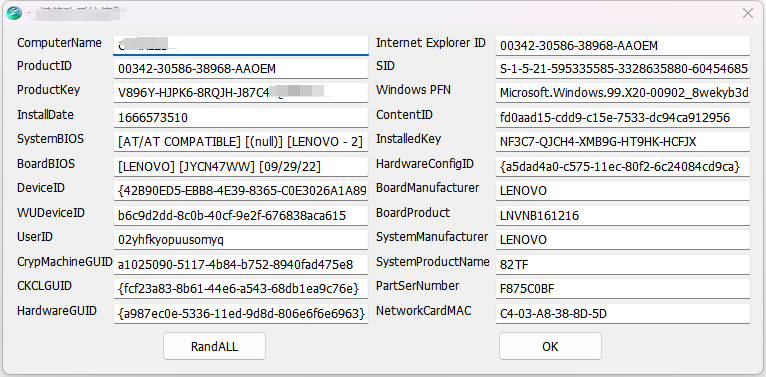Screen dimensions: 766x377
Task: Click the CKCLGUID input field
Action: [241, 289]
